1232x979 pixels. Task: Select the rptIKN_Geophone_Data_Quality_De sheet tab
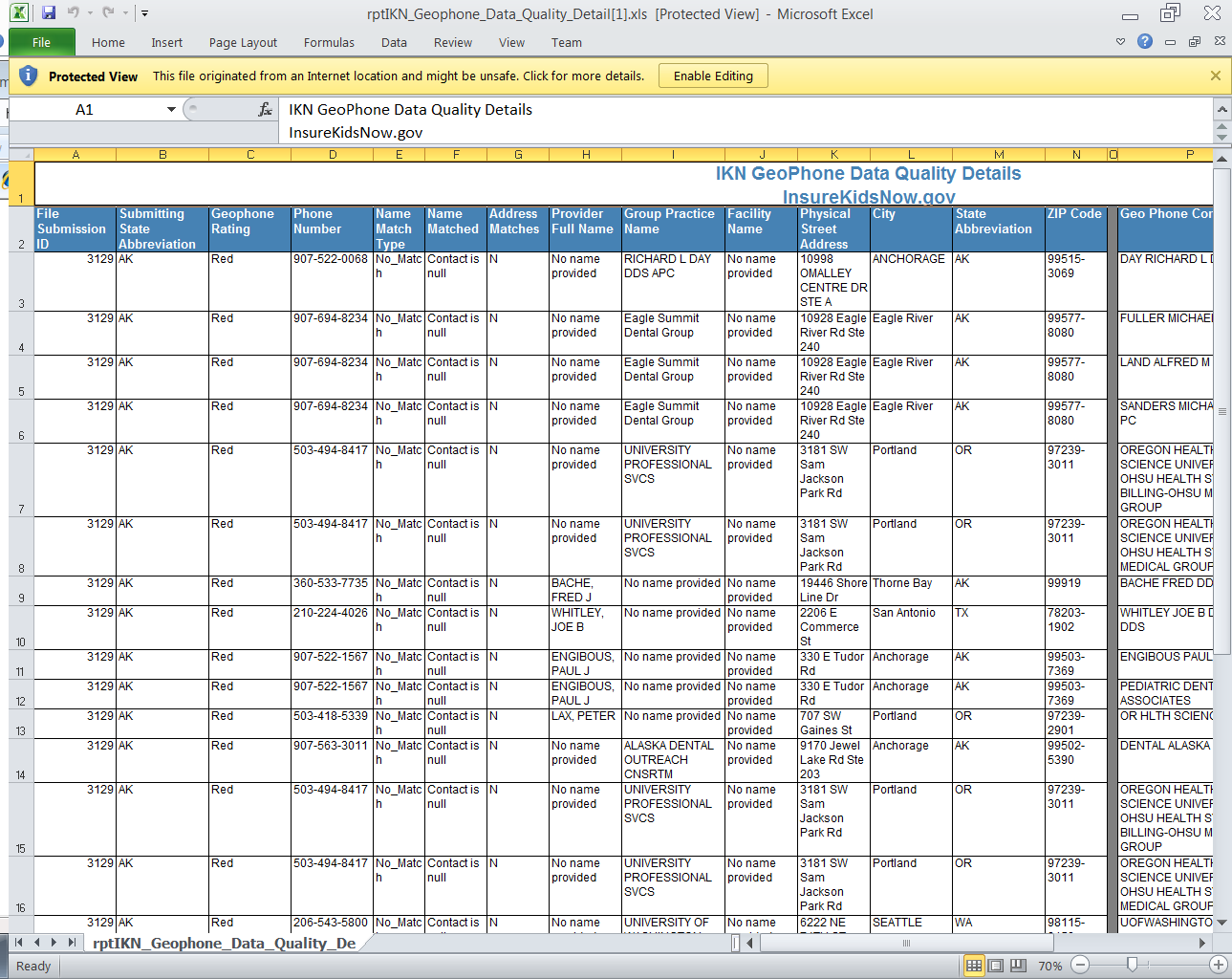point(224,943)
